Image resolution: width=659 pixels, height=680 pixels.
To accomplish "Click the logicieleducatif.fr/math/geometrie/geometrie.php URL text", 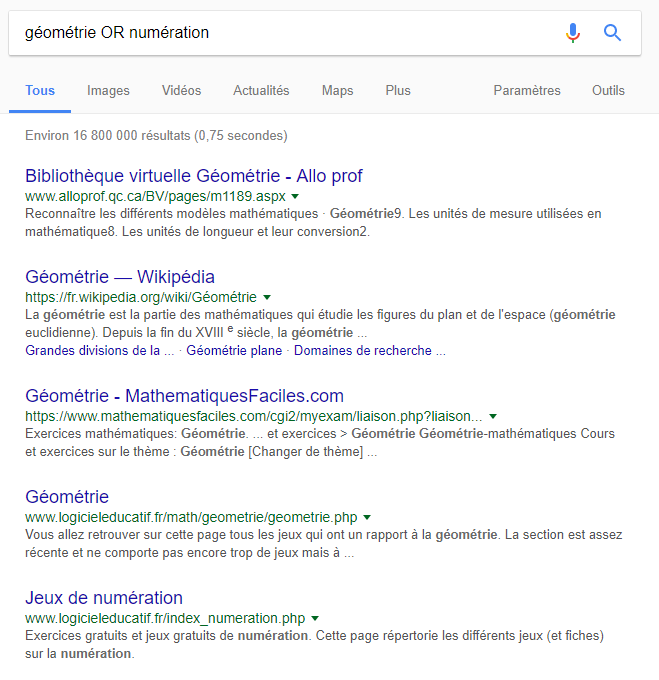I will tap(191, 517).
